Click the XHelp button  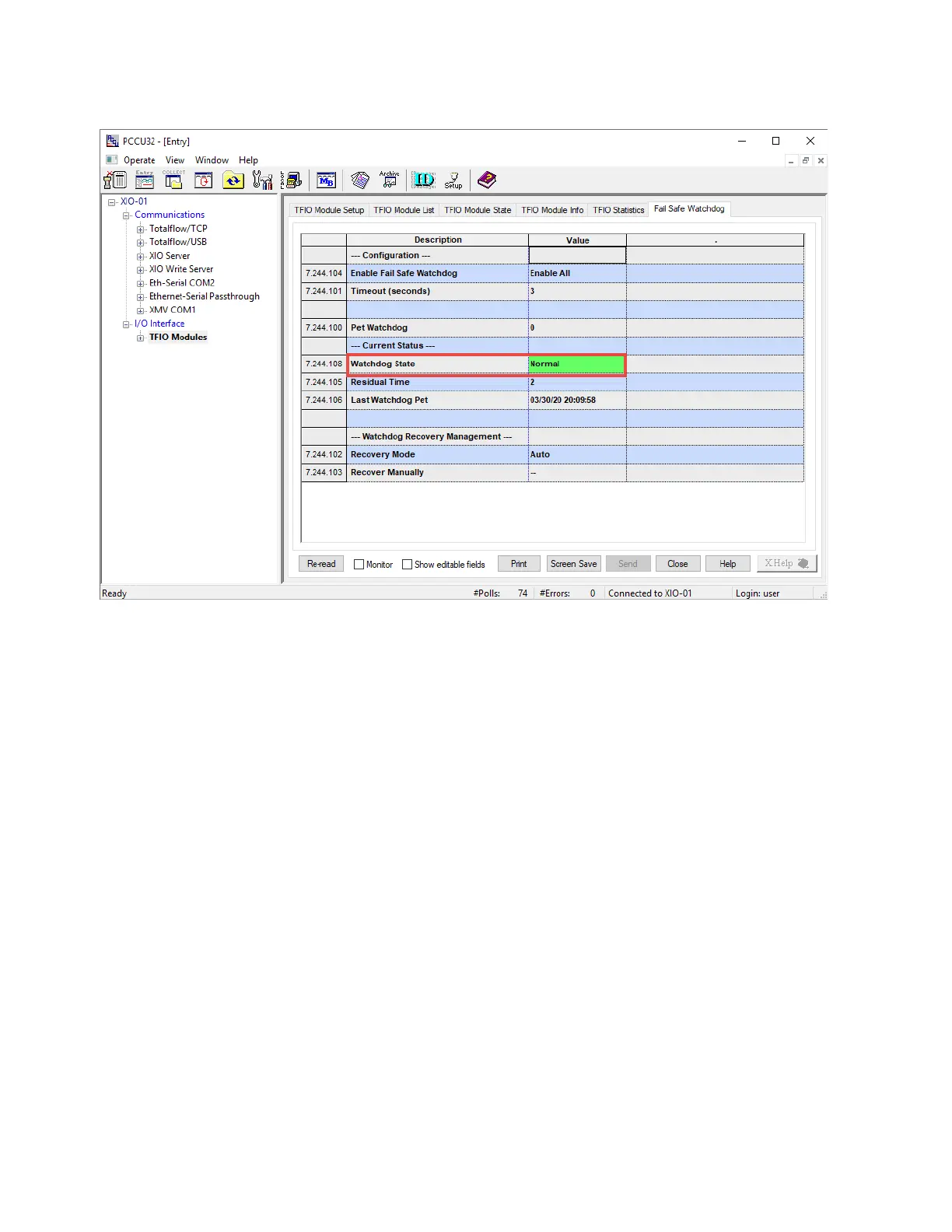[787, 563]
